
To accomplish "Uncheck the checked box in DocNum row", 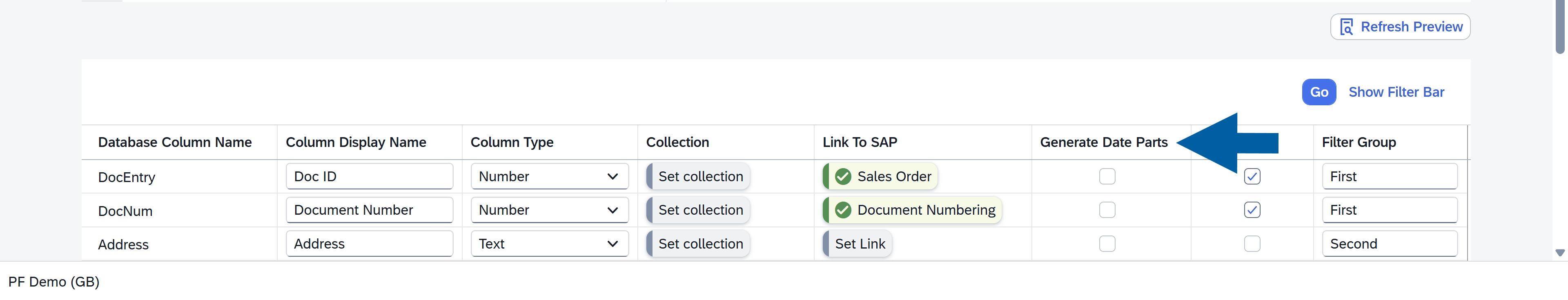I will [x=1252, y=210].
